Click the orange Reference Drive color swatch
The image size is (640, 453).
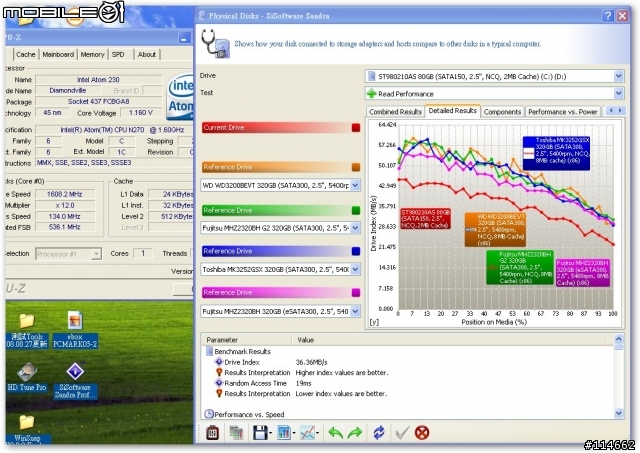click(356, 167)
